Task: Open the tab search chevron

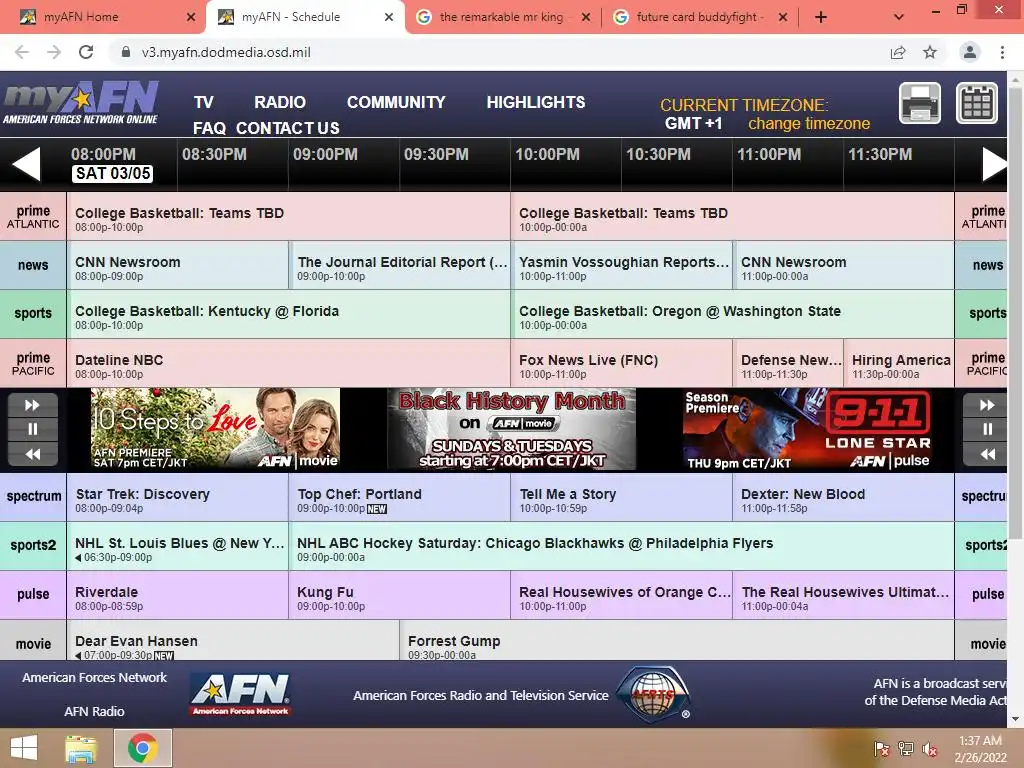Action: click(899, 17)
